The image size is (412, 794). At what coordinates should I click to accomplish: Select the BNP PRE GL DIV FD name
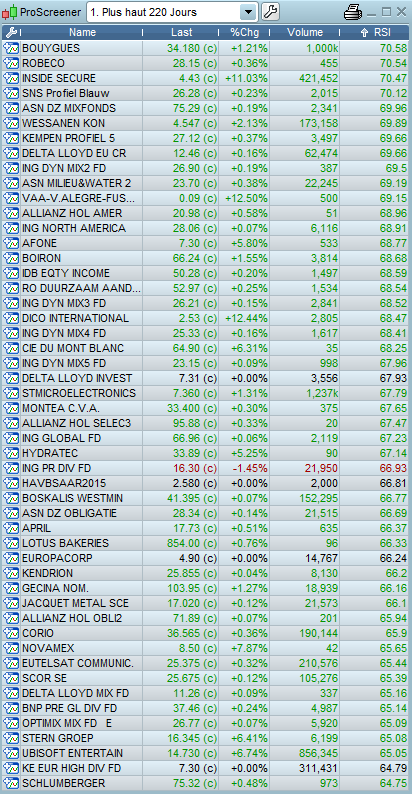click(x=69, y=708)
